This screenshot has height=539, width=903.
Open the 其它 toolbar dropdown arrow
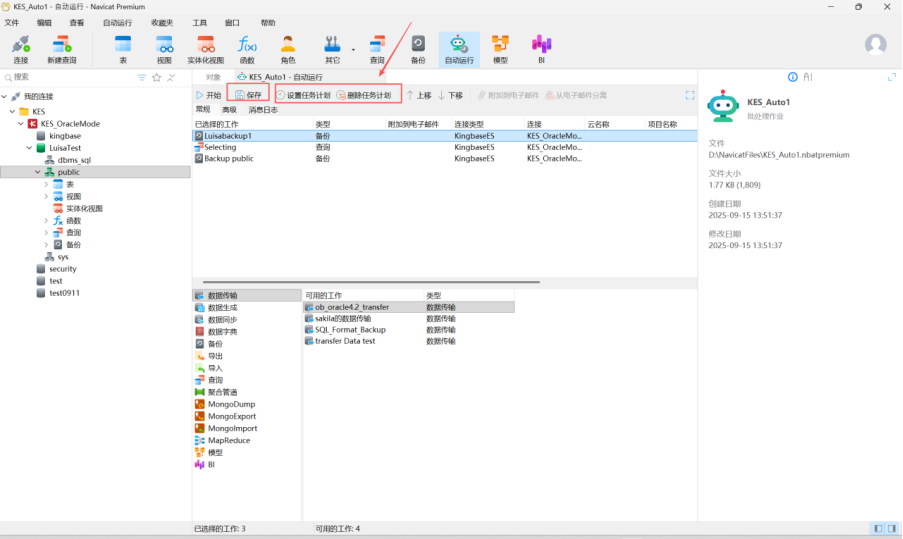(x=353, y=48)
